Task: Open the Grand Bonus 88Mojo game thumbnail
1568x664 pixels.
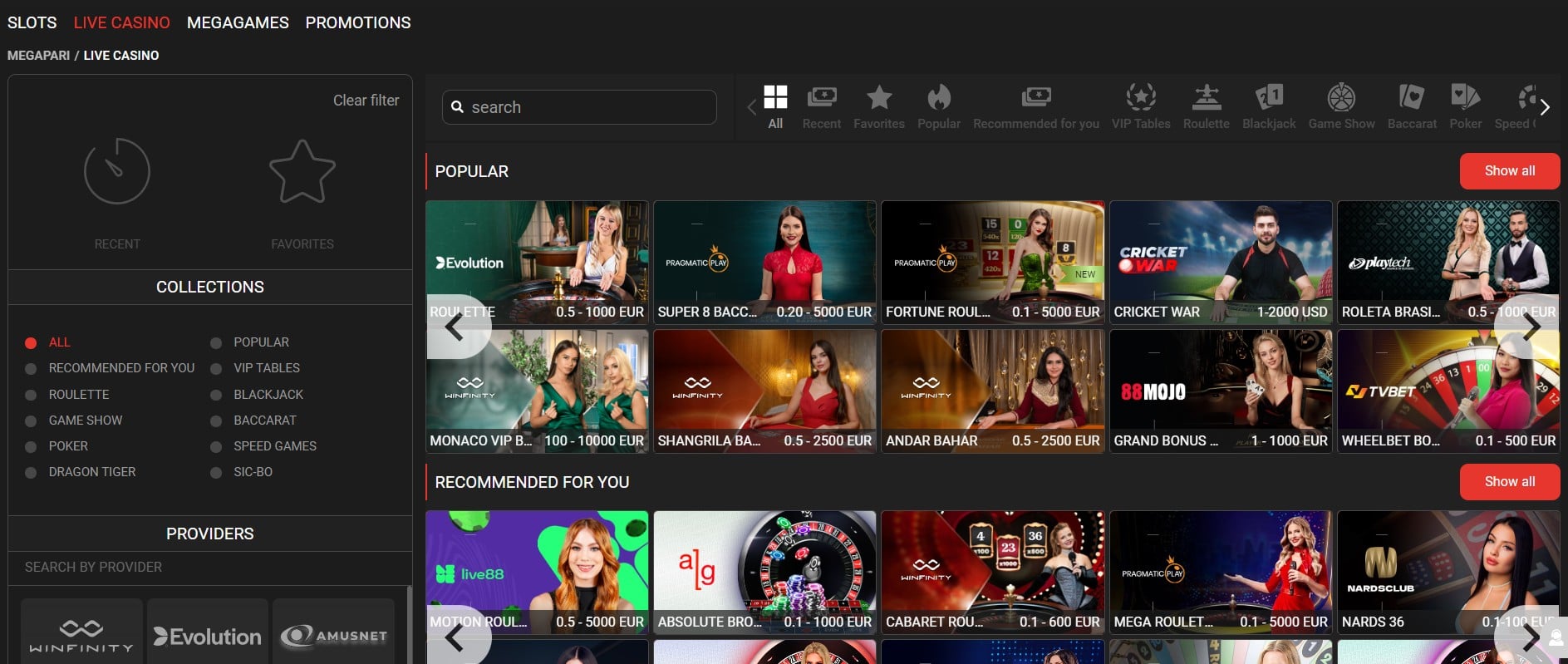Action: (x=1221, y=391)
